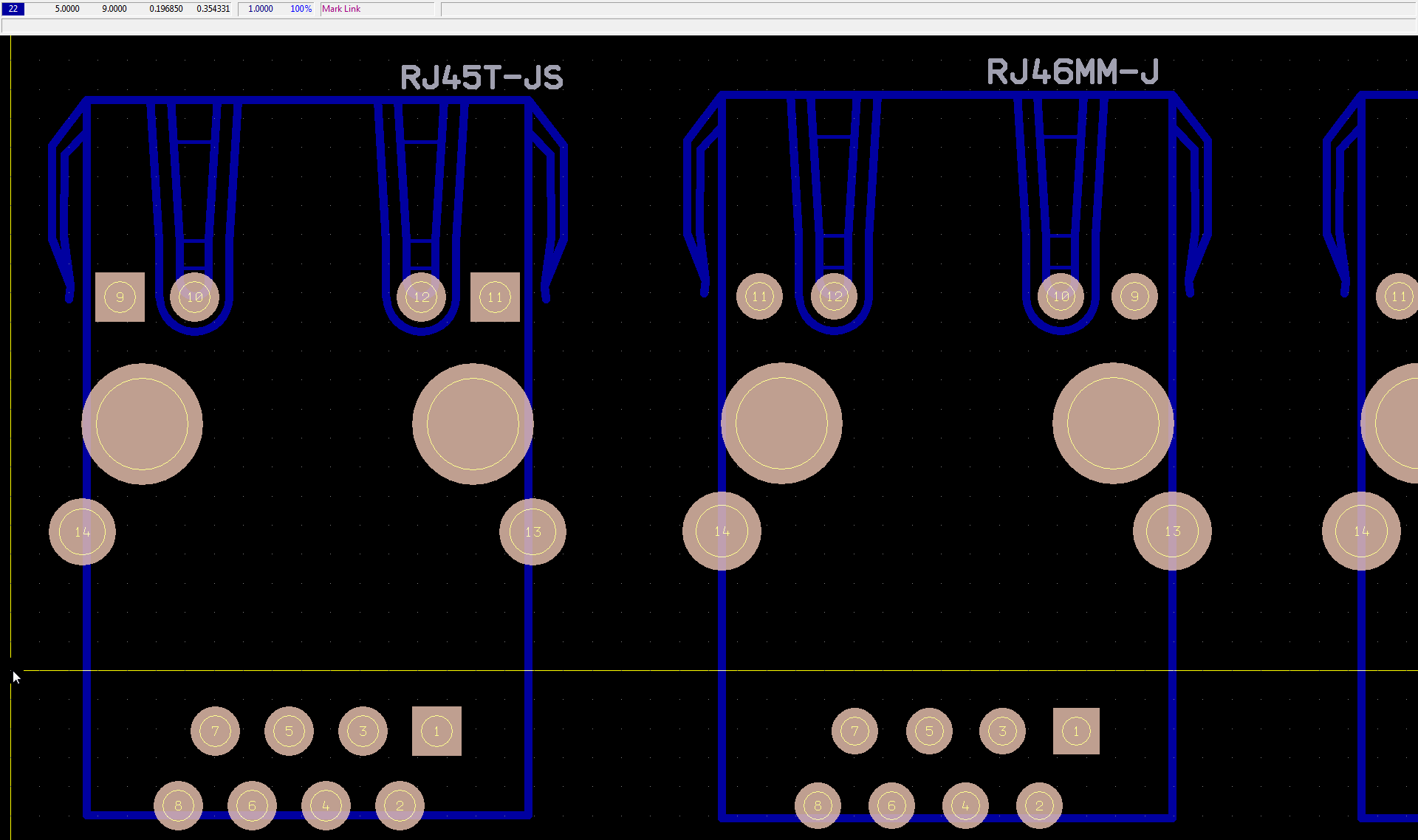Select pad 12 on RJ46MM-J
This screenshot has width=1418, height=840.
coord(834,297)
